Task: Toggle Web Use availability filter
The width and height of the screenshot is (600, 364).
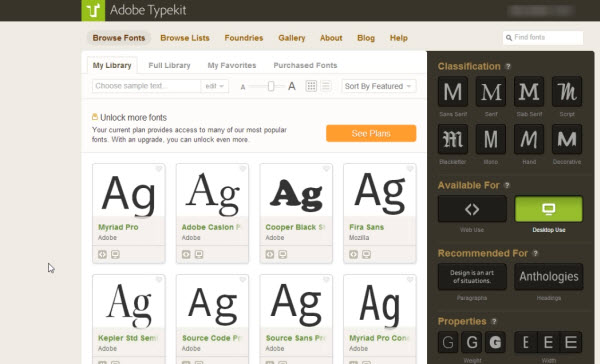Action: pos(472,209)
